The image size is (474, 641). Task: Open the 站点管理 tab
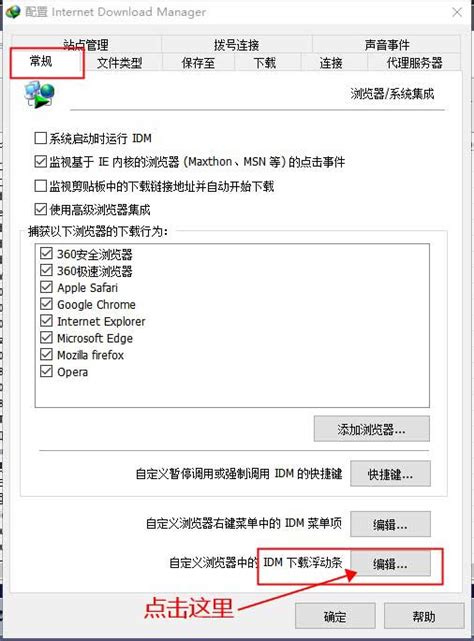tap(86, 44)
